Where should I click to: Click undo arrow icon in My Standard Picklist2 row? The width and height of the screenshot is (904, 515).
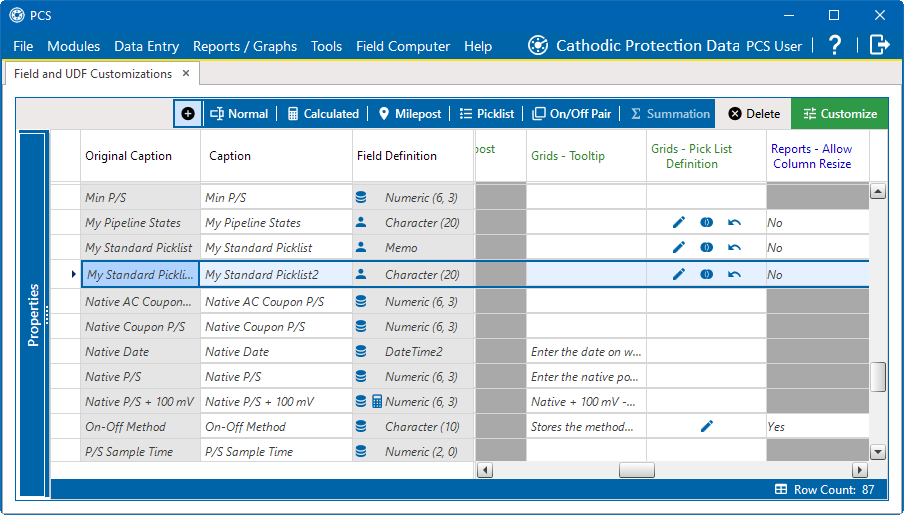tap(734, 275)
